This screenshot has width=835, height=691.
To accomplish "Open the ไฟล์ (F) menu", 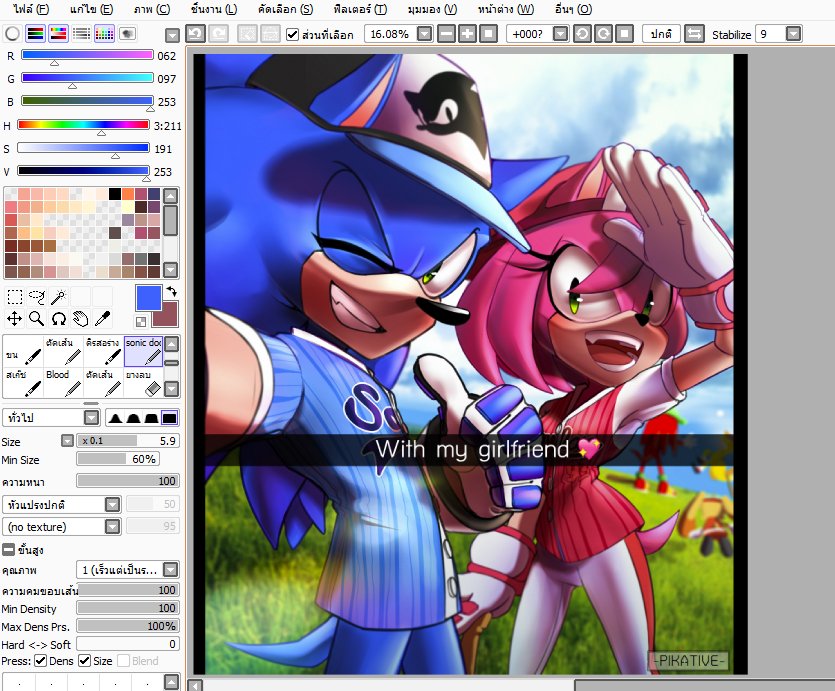I will (32, 9).
